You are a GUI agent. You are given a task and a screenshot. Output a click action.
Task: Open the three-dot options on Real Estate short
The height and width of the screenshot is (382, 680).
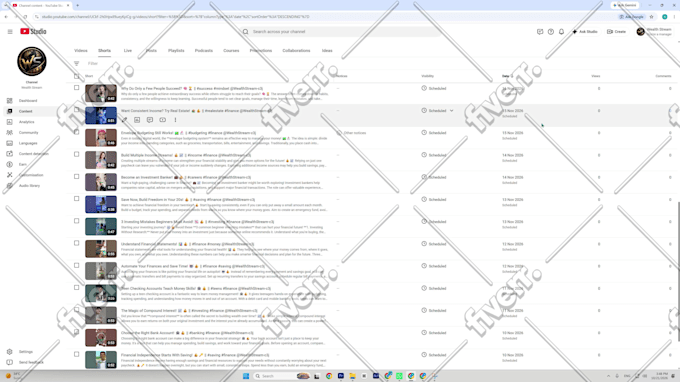point(175,120)
